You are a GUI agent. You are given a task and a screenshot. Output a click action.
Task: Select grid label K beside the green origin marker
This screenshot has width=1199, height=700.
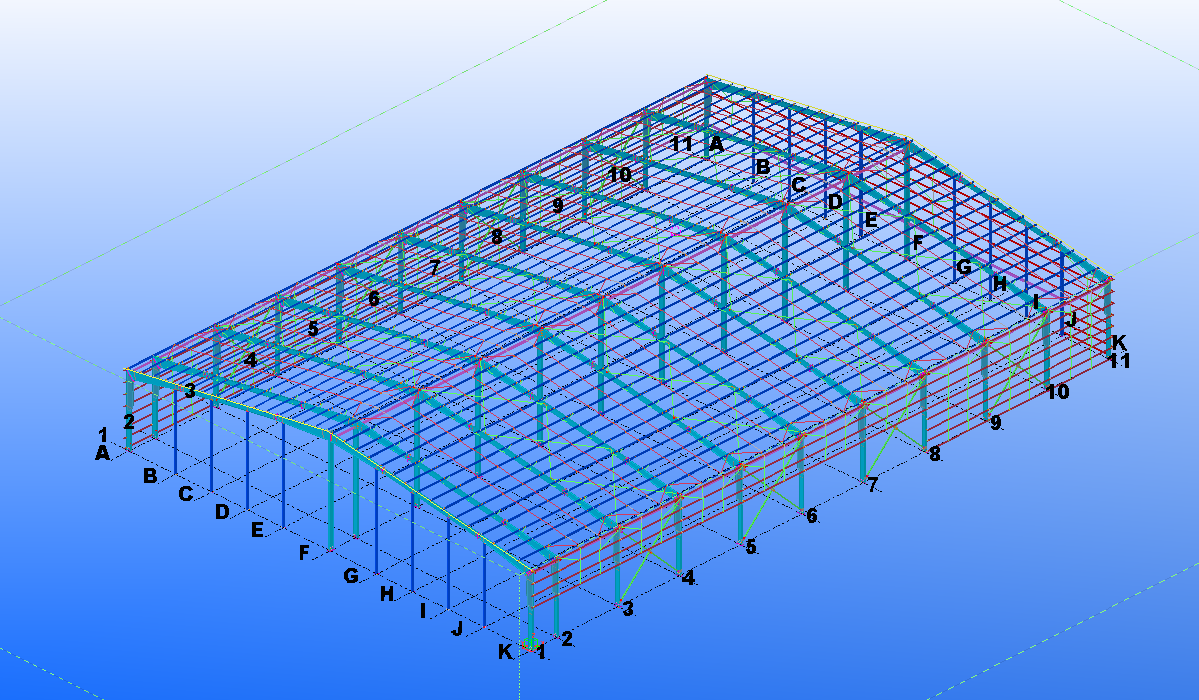pyautogui.click(x=505, y=652)
